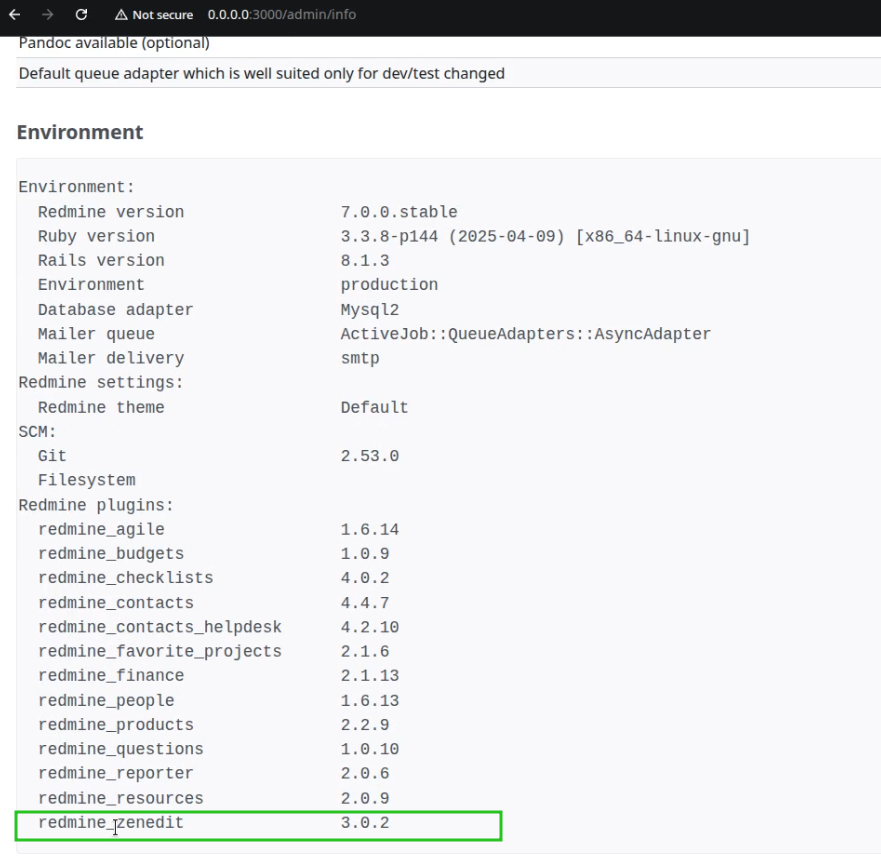881x862 pixels.
Task: Select the Environment heading
Action: tap(80, 132)
